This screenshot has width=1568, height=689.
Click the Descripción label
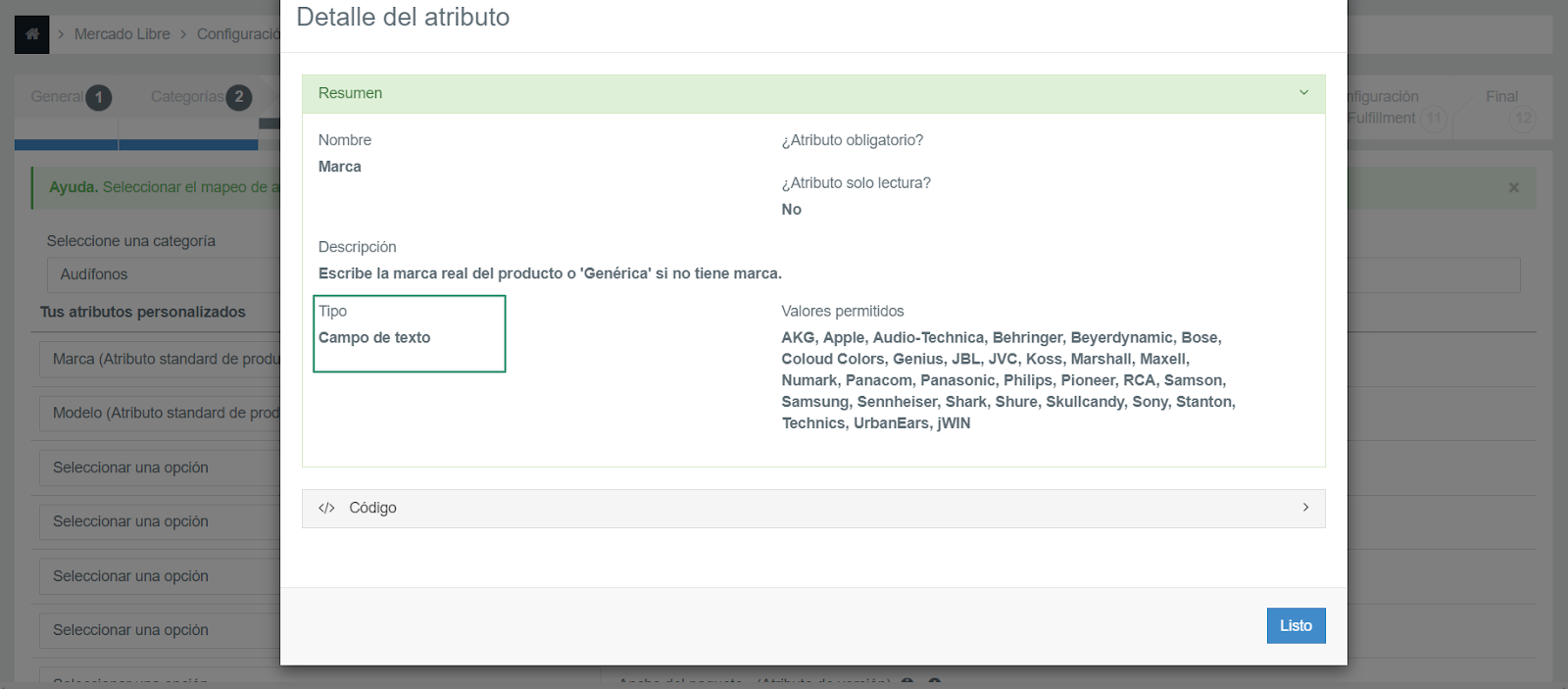358,247
